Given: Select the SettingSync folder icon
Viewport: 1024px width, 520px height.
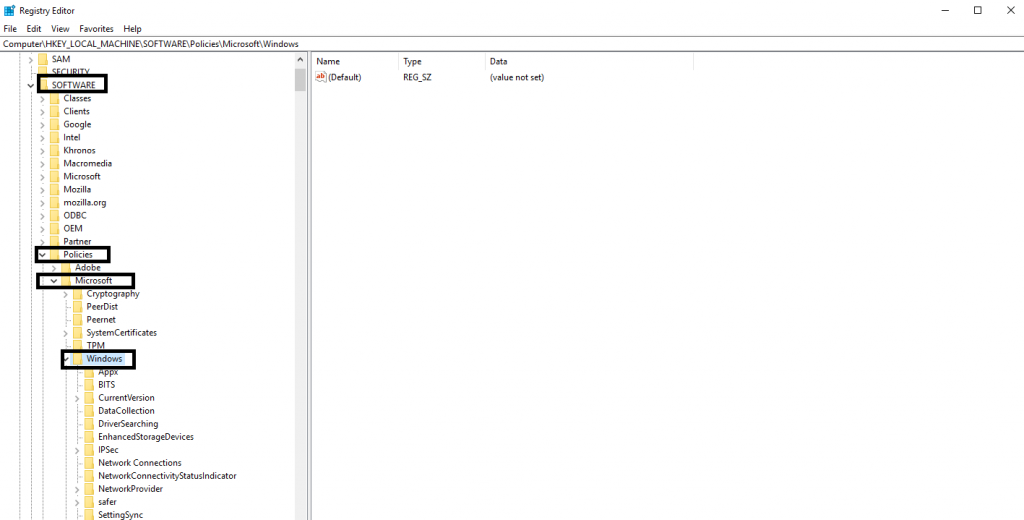Looking at the screenshot, I should click(x=89, y=515).
